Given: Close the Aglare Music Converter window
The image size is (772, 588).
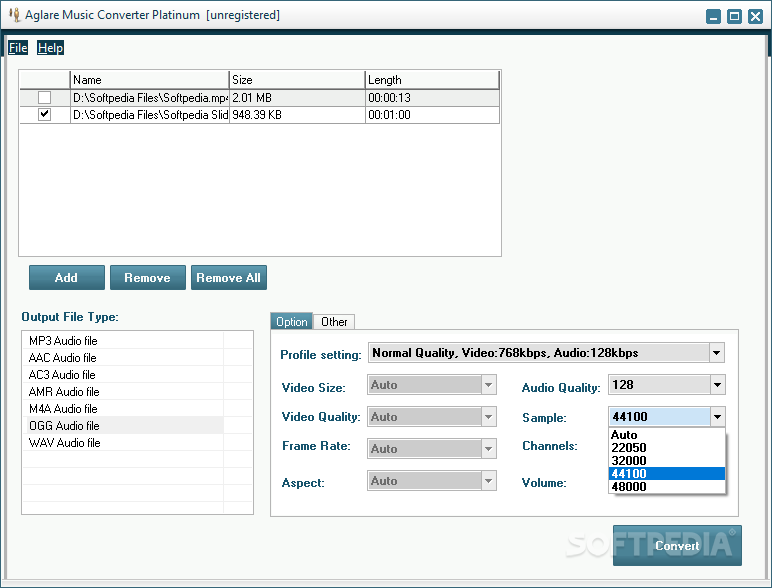Looking at the screenshot, I should coord(755,17).
